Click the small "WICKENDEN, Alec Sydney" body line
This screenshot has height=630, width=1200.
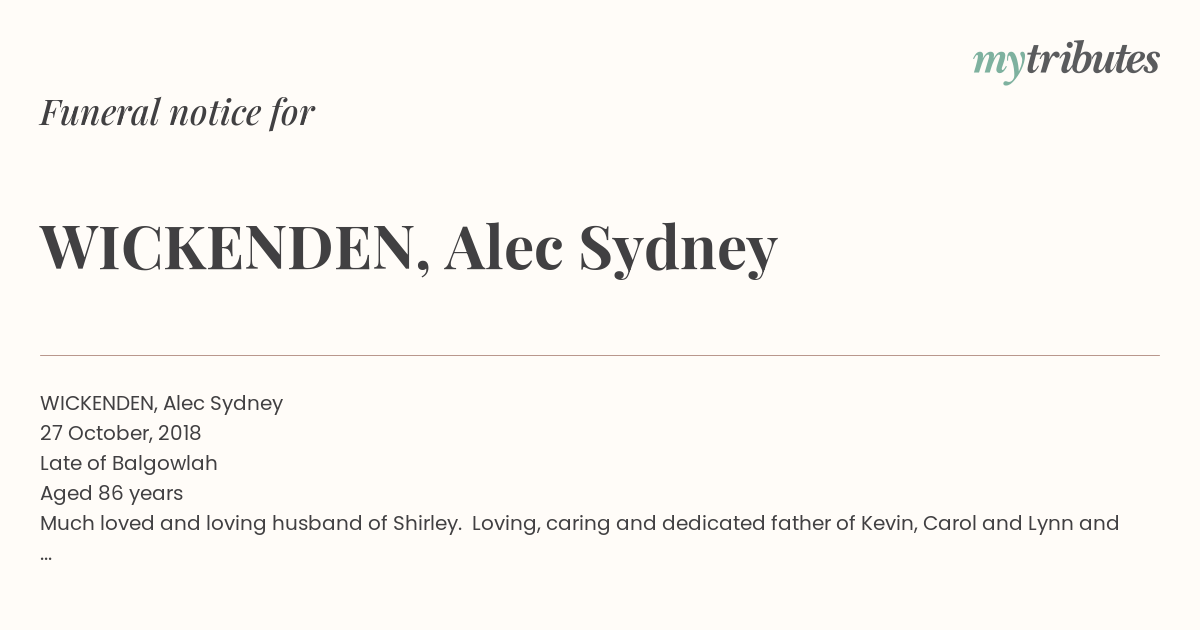(x=161, y=403)
